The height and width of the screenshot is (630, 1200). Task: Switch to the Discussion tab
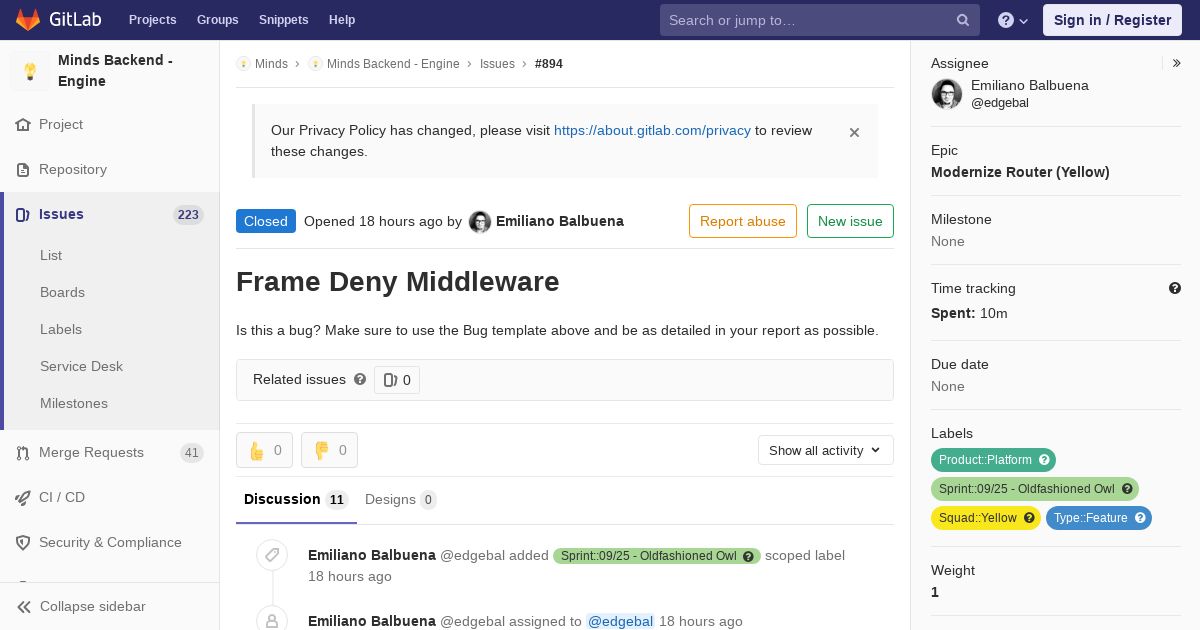tap(296, 499)
